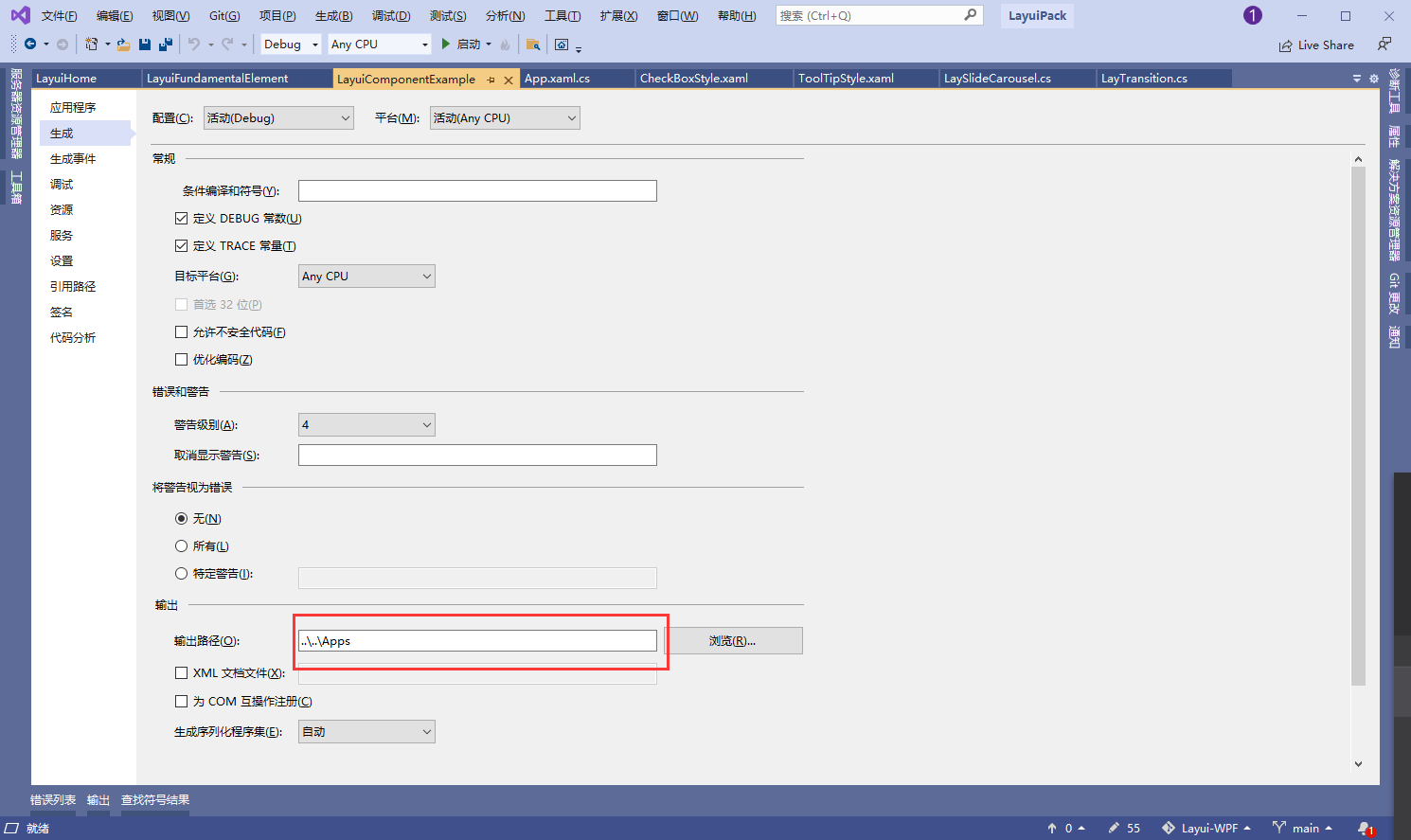Click the hot reload flame icon
Image resolution: width=1411 pixels, height=840 pixels.
pyautogui.click(x=505, y=45)
